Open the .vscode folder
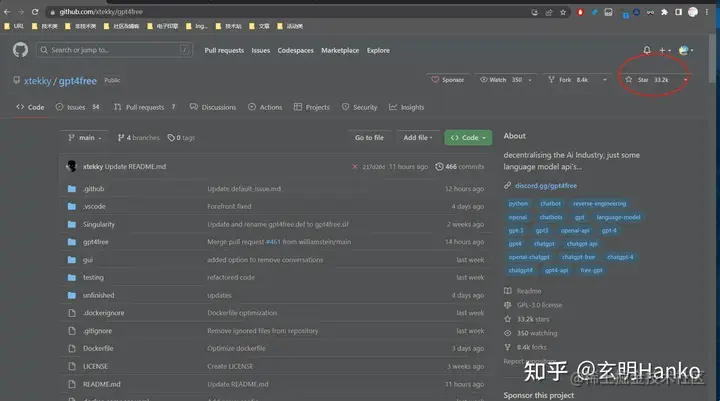The width and height of the screenshot is (720, 401). [94, 206]
